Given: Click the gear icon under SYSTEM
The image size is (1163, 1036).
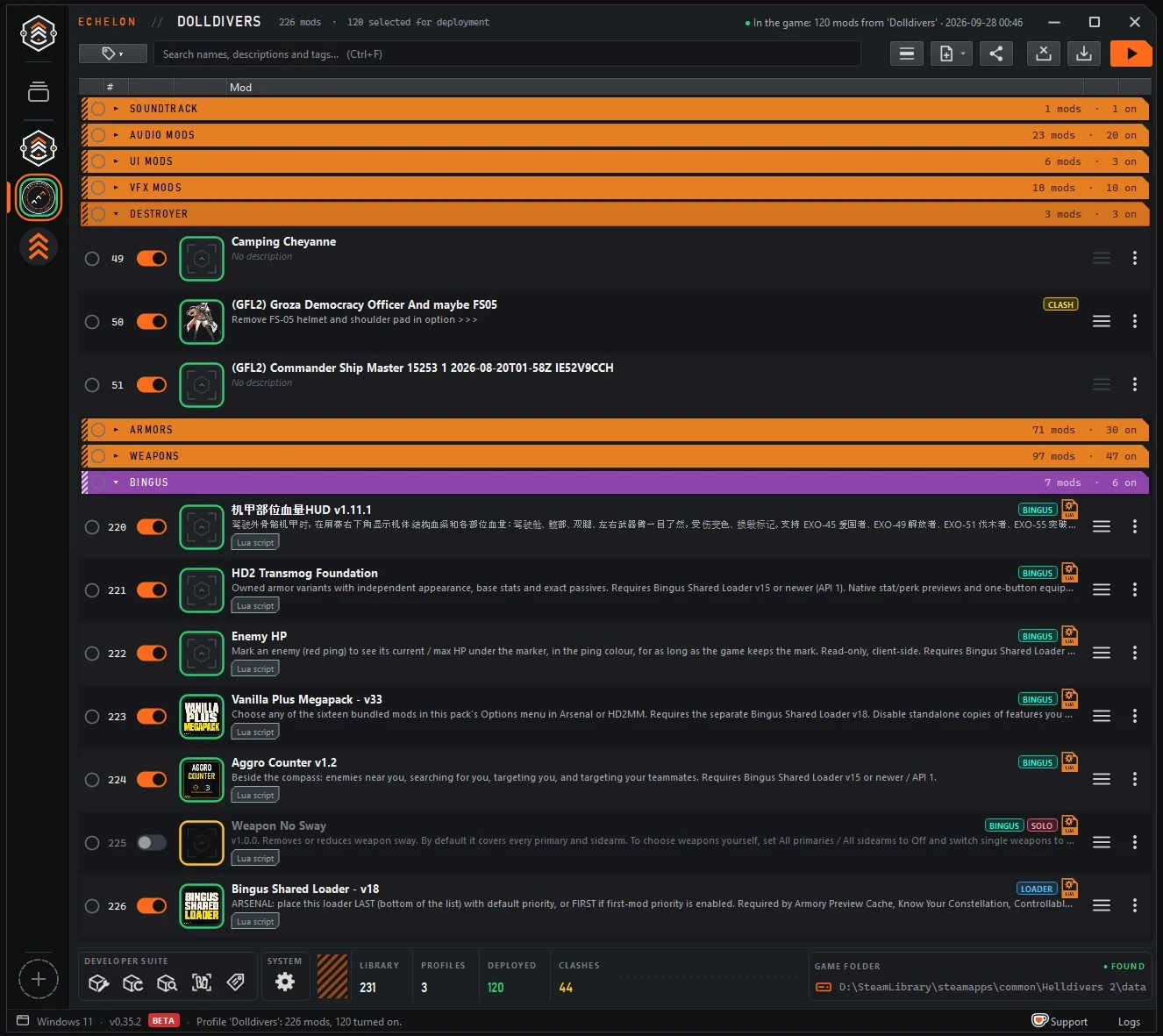Looking at the screenshot, I should pos(285,982).
